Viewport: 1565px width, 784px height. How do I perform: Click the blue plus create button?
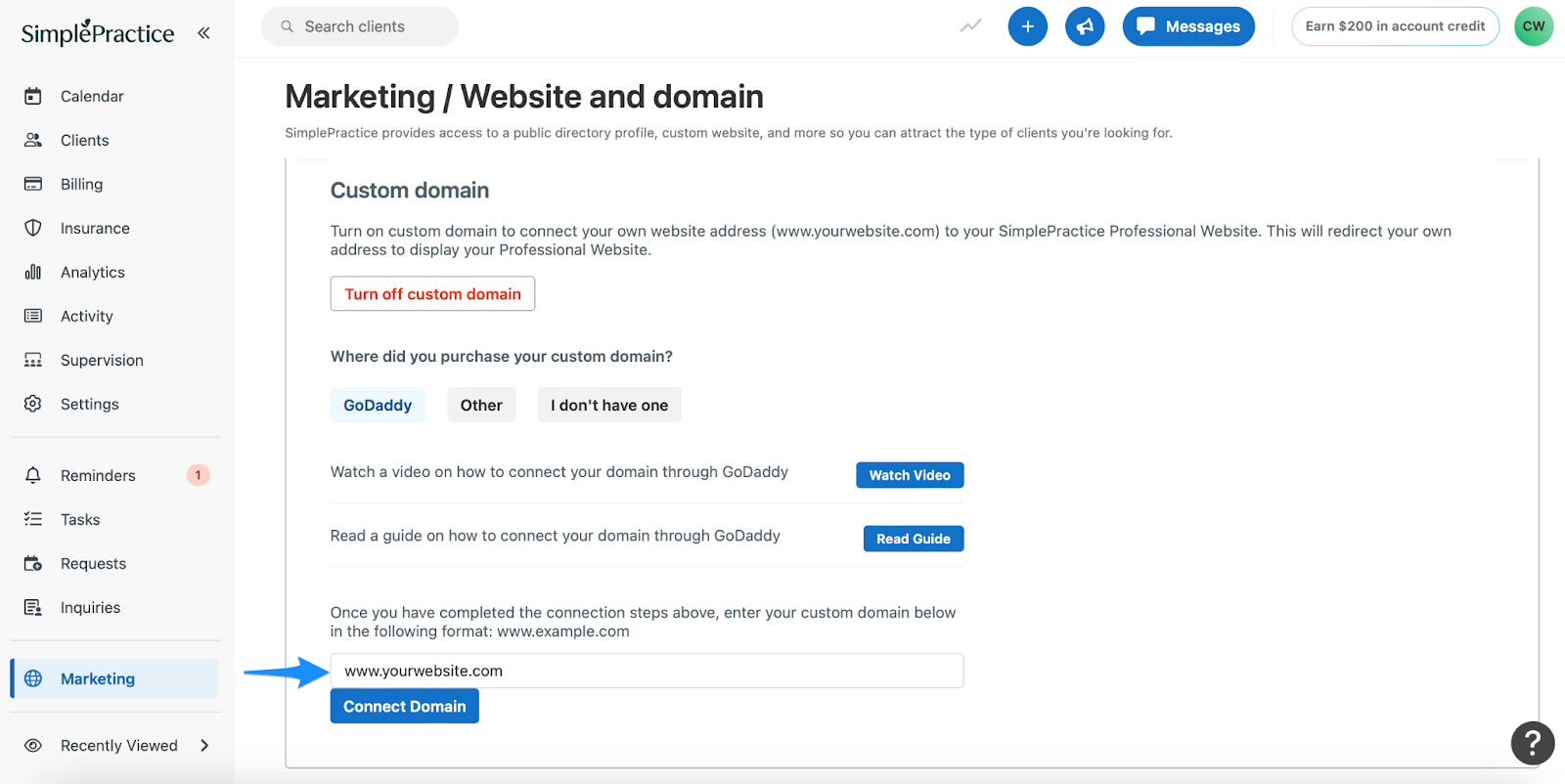coord(1028,26)
